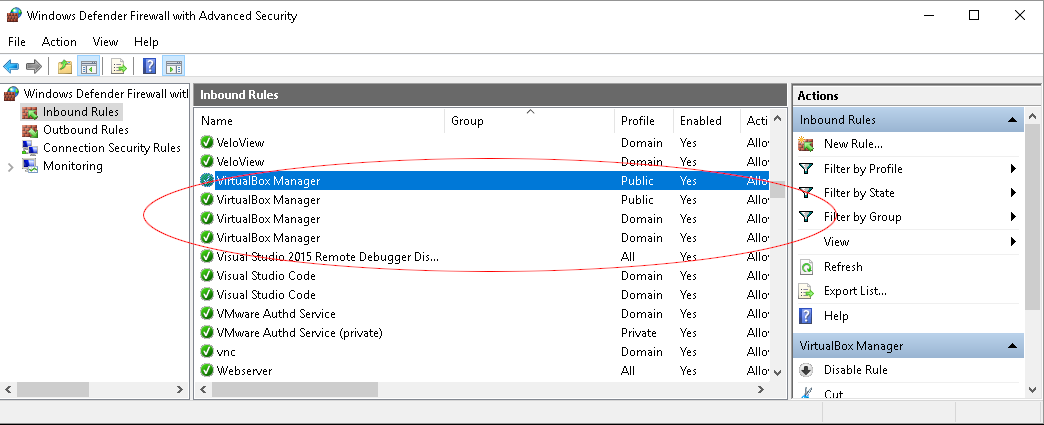Click the Disable Rule icon
This screenshot has width=1044, height=425.
806,370
